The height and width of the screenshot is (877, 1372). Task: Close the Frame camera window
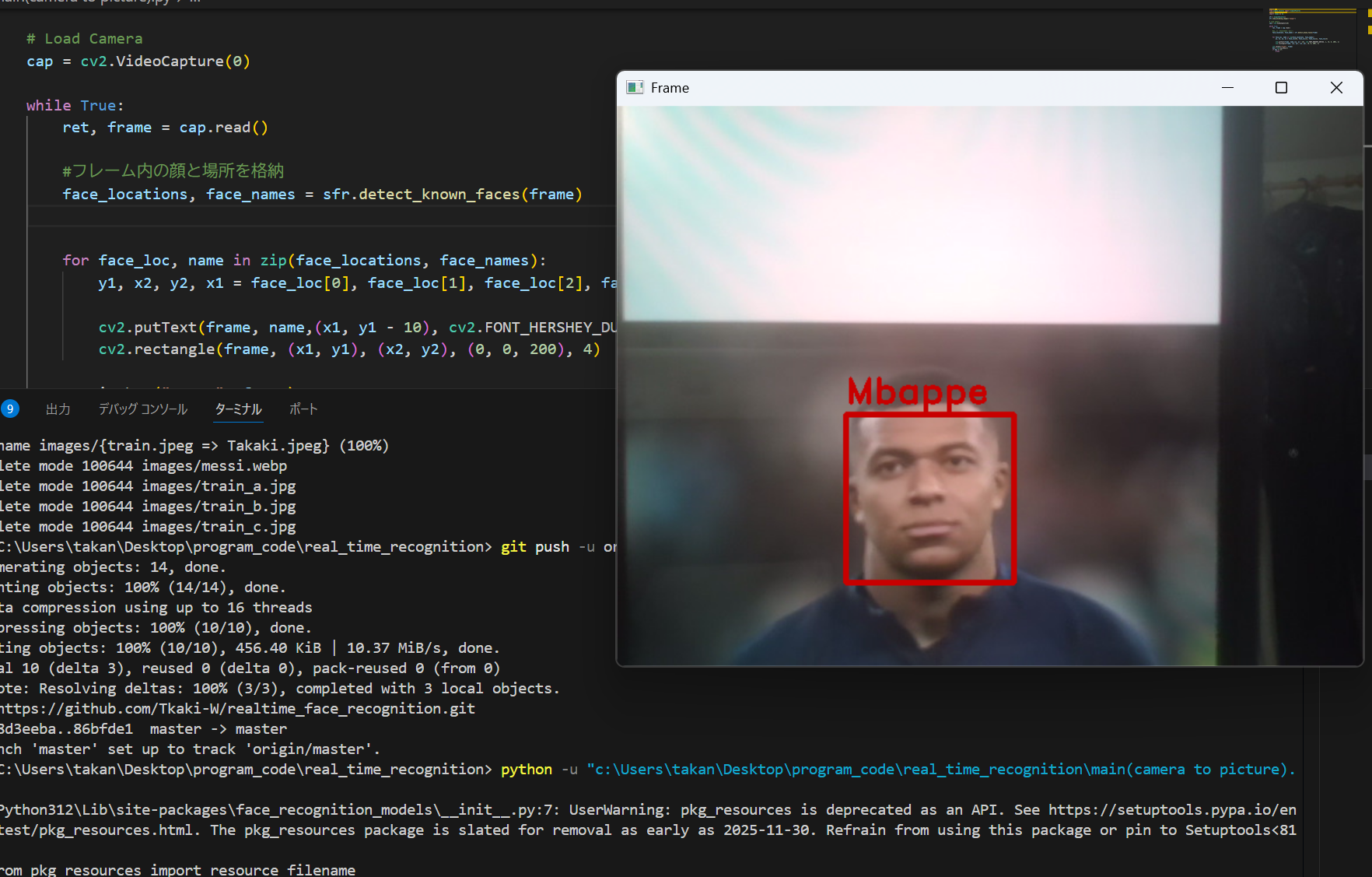pyautogui.click(x=1335, y=88)
